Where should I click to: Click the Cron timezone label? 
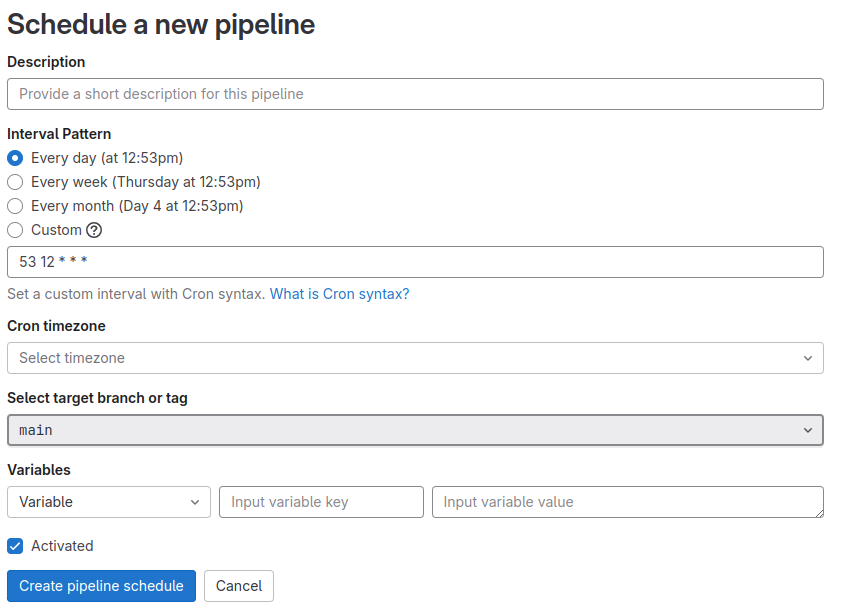(56, 326)
